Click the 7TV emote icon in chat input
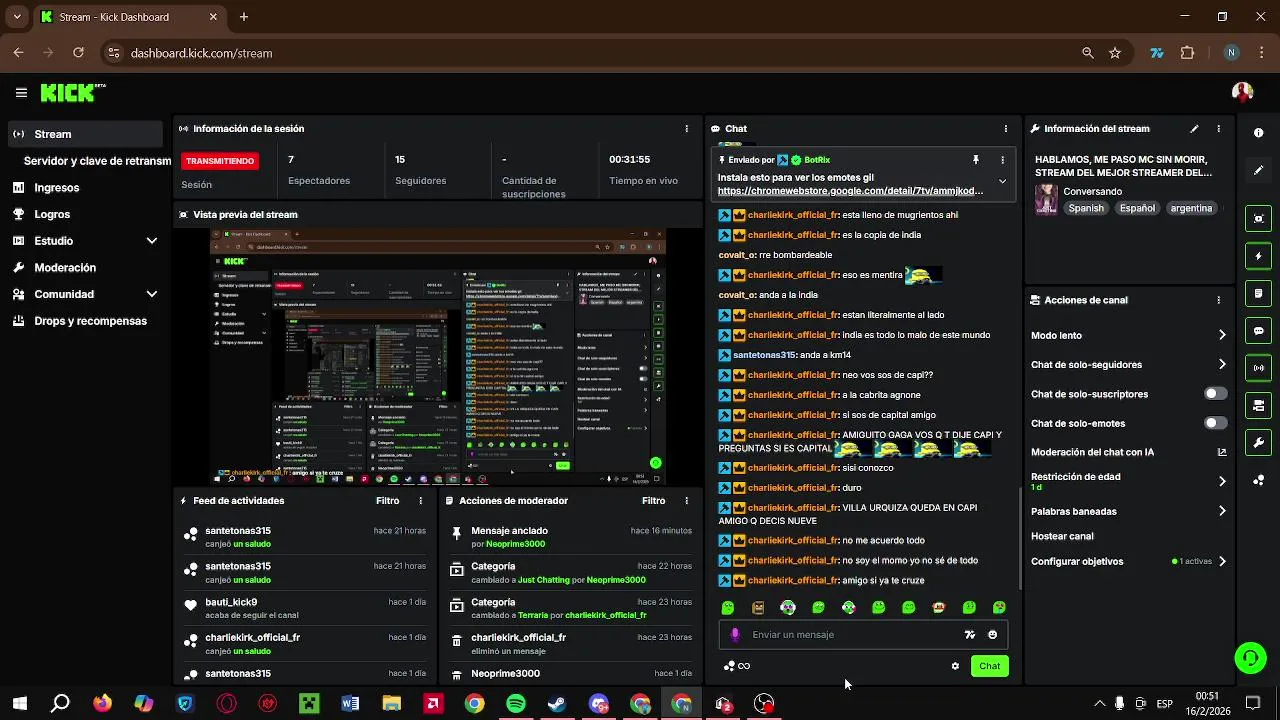The height and width of the screenshot is (720, 1280). click(x=969, y=635)
